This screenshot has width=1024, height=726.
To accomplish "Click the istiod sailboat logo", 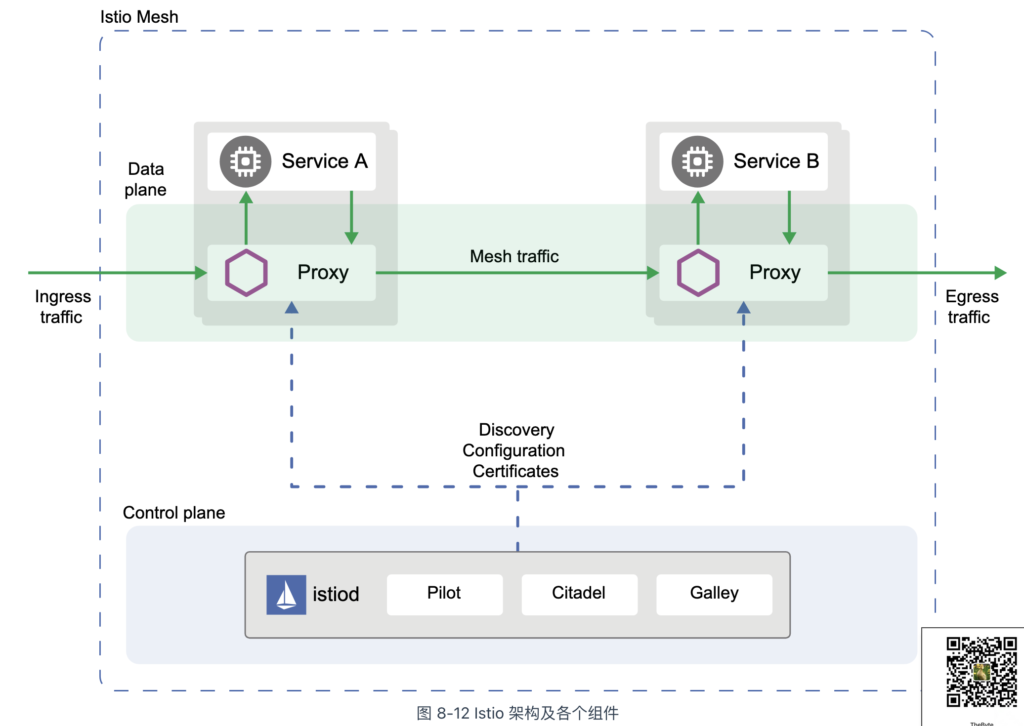I will (286, 594).
